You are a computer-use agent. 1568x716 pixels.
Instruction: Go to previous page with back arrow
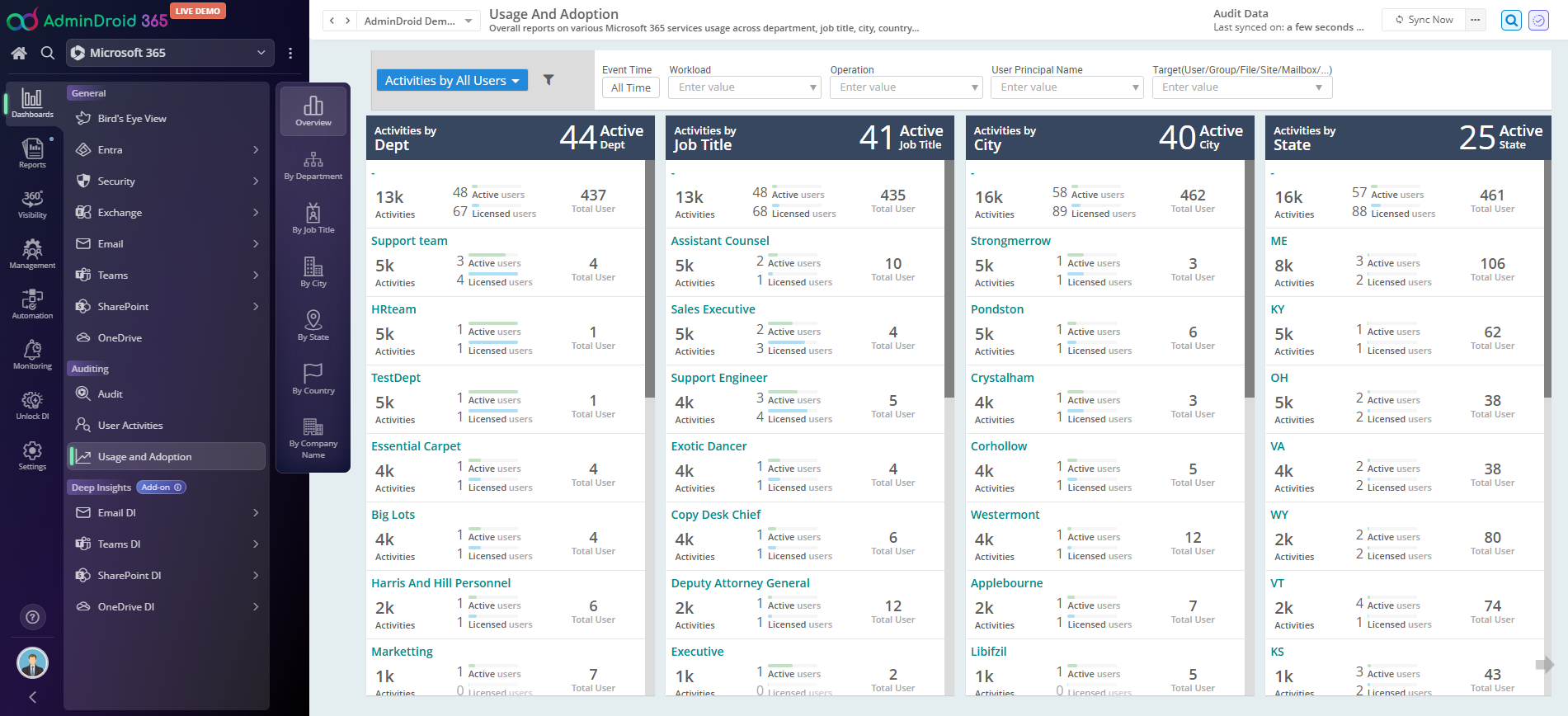[332, 21]
